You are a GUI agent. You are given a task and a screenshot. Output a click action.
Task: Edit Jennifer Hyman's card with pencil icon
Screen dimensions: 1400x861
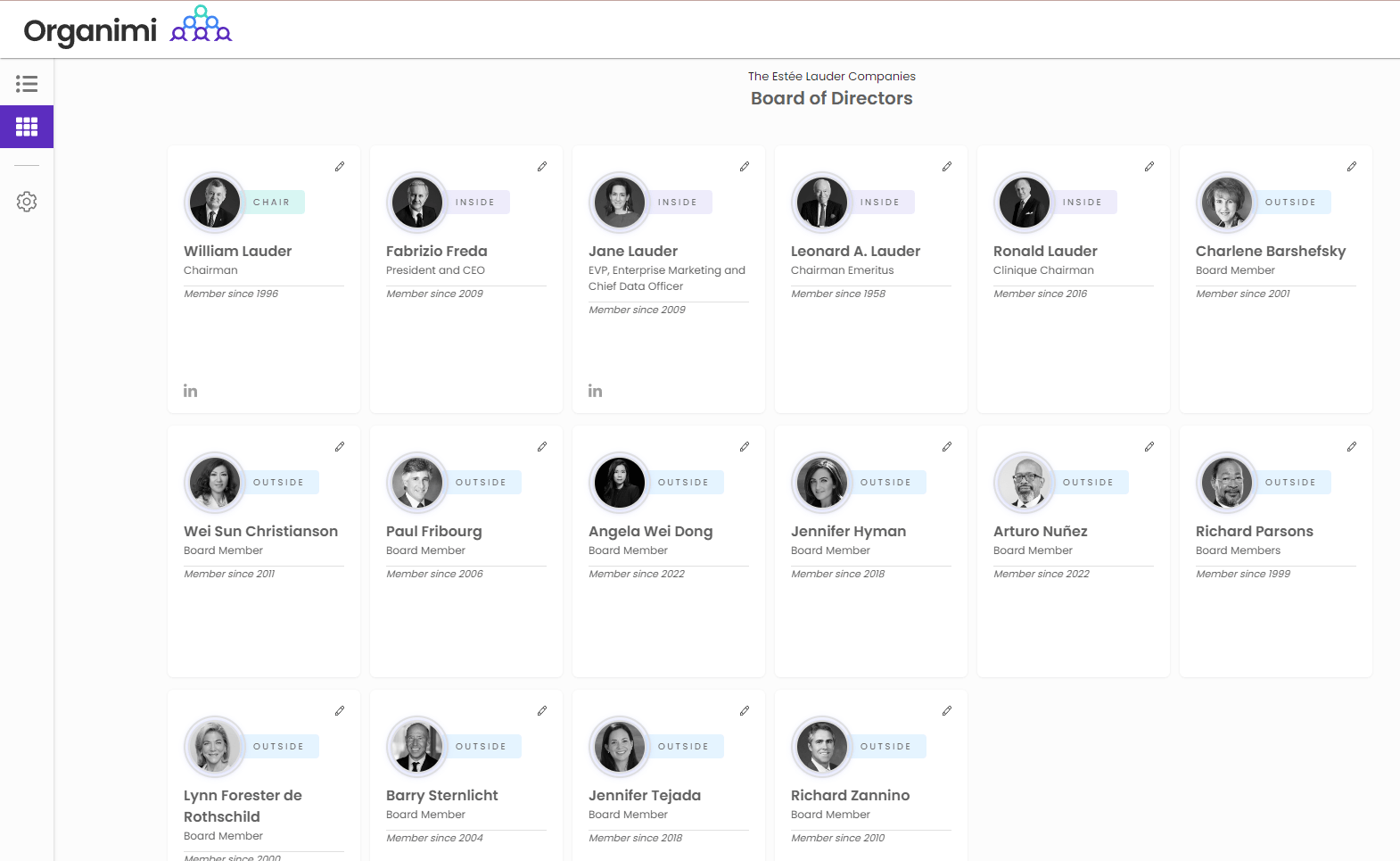tap(947, 447)
